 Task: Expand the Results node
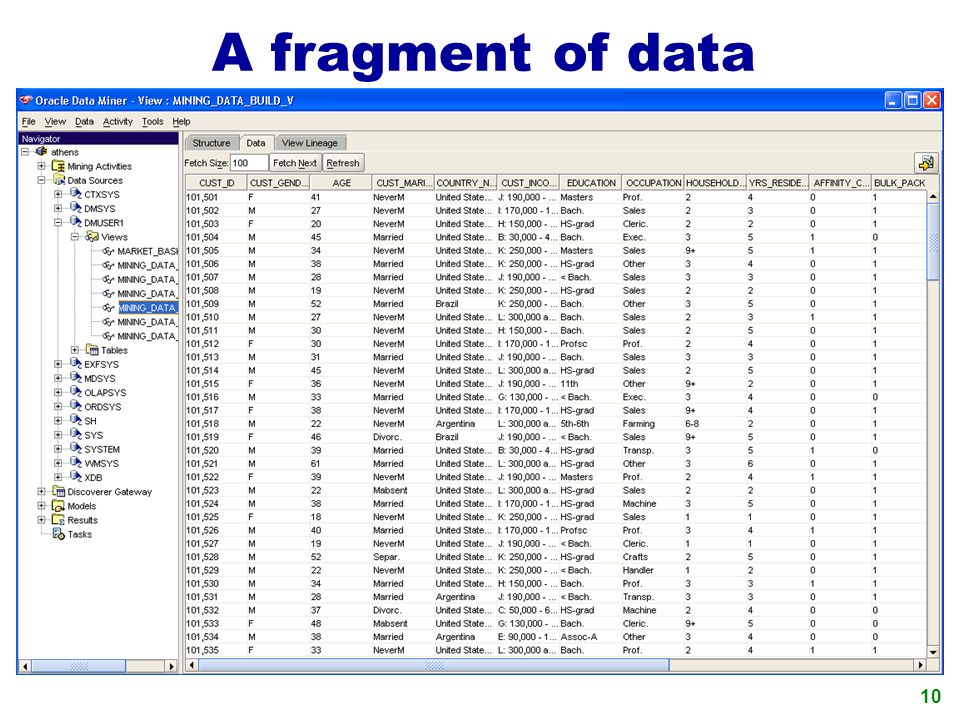tap(41, 520)
